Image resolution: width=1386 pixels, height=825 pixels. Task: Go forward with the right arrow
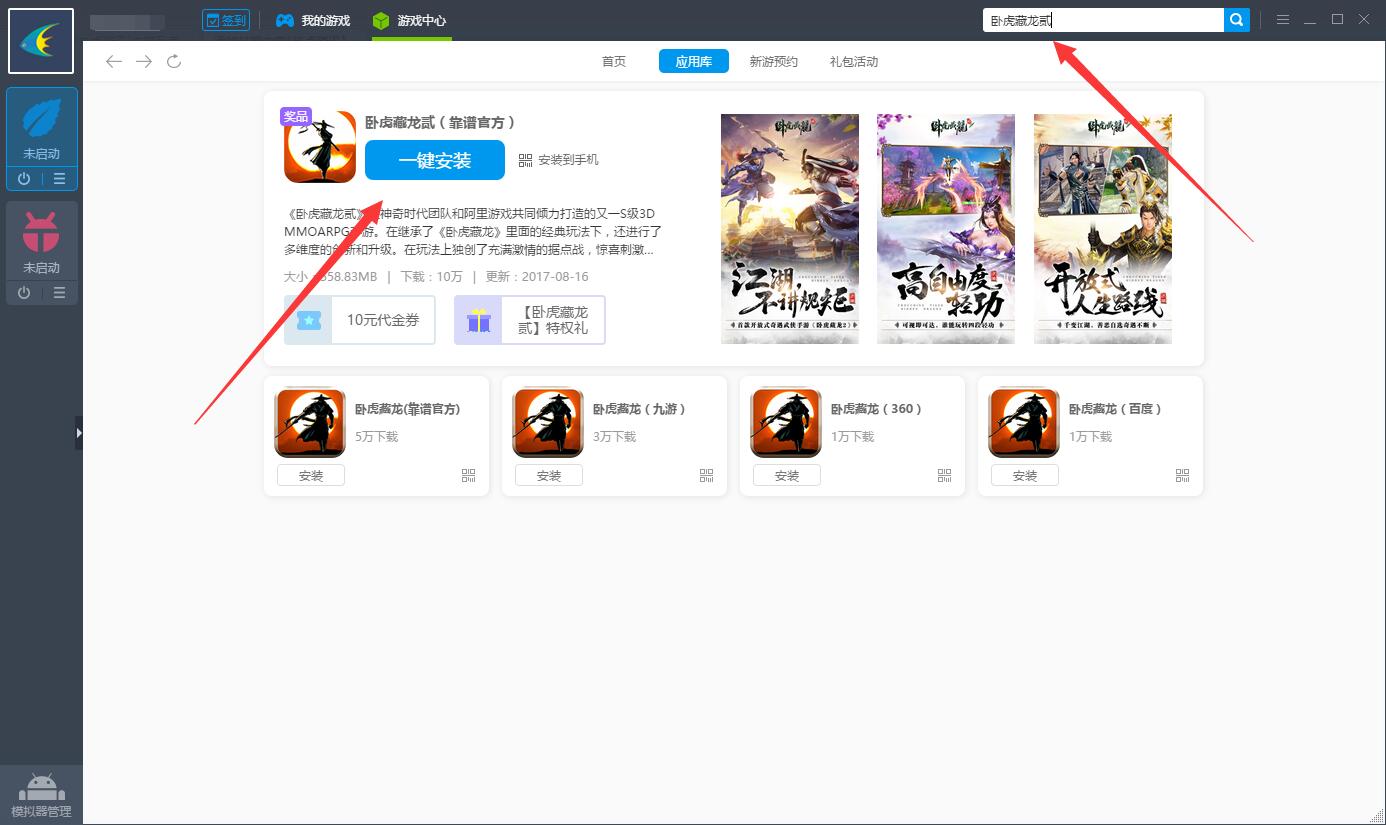144,62
